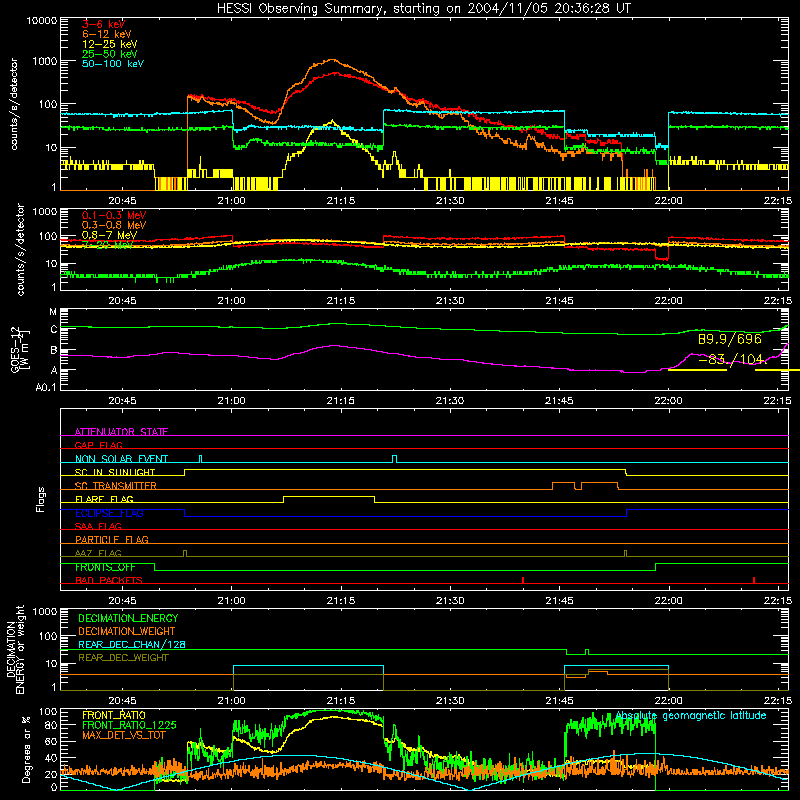This screenshot has height=800, width=800.
Task: Click the B9.9/696 annotation in the GOES plot
Action: click(x=730, y=339)
